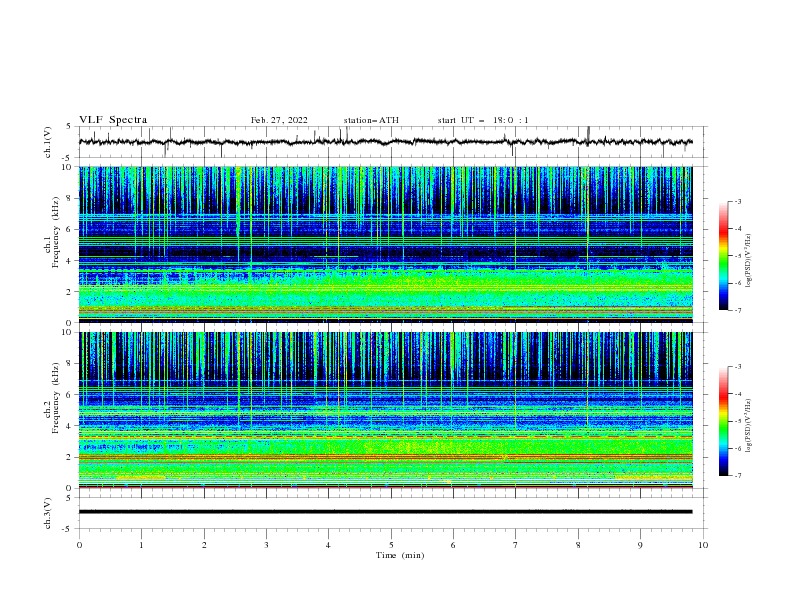The width and height of the screenshot is (792, 612).
Task: Click the "-3" tick on ch.1 color bar
Action: [x=737, y=201]
